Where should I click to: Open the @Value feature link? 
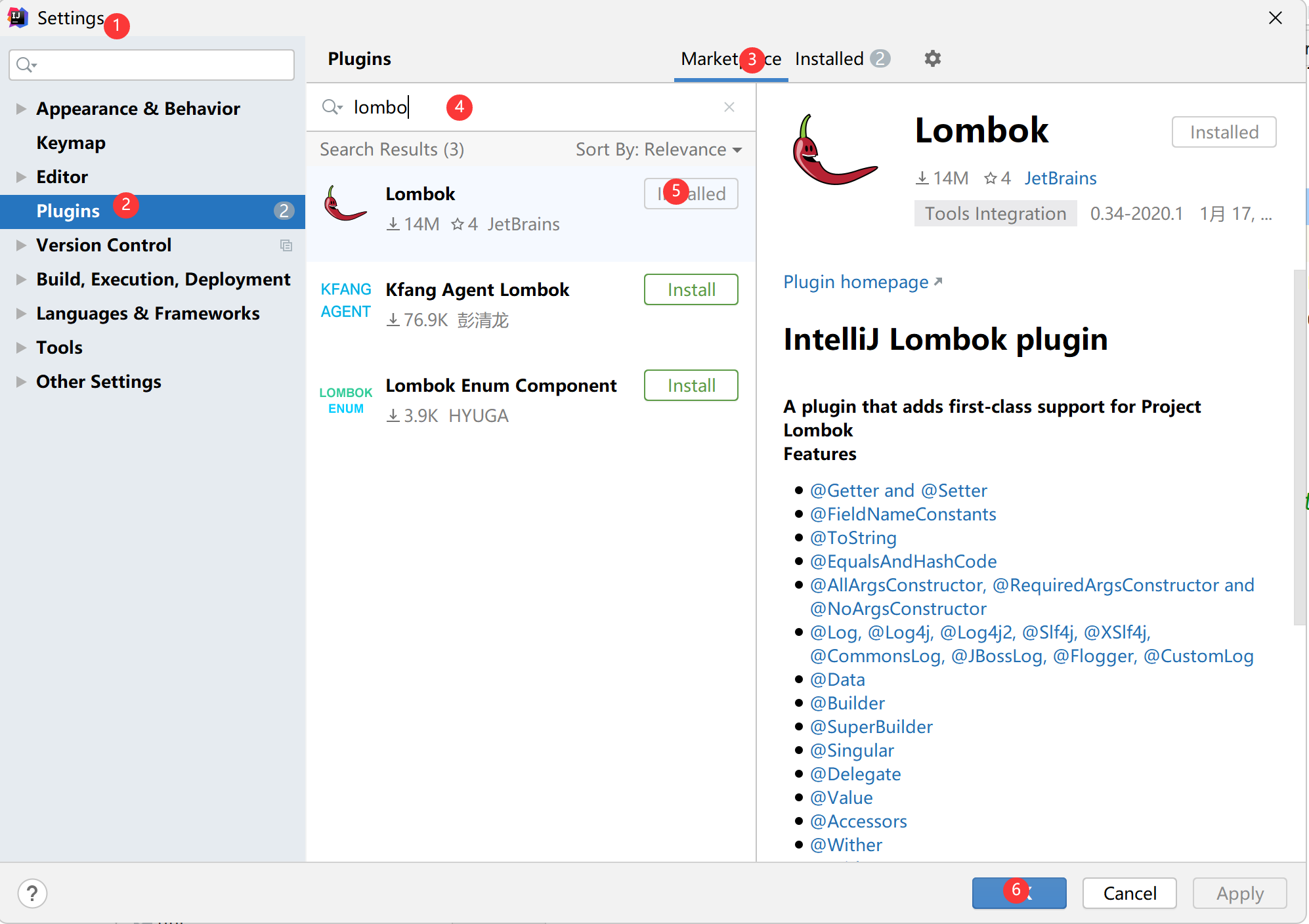click(841, 798)
